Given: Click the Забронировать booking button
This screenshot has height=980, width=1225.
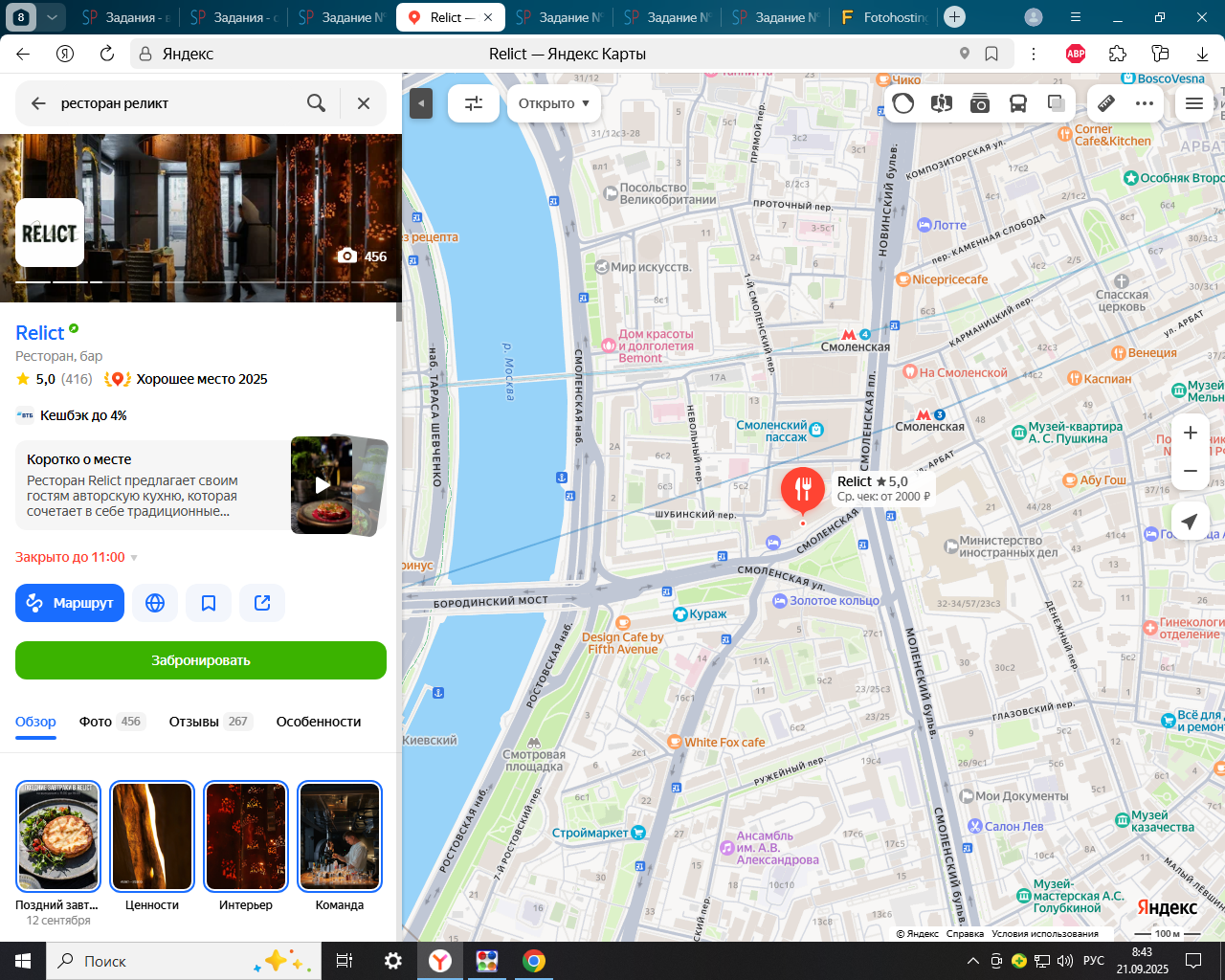Looking at the screenshot, I should (x=201, y=660).
